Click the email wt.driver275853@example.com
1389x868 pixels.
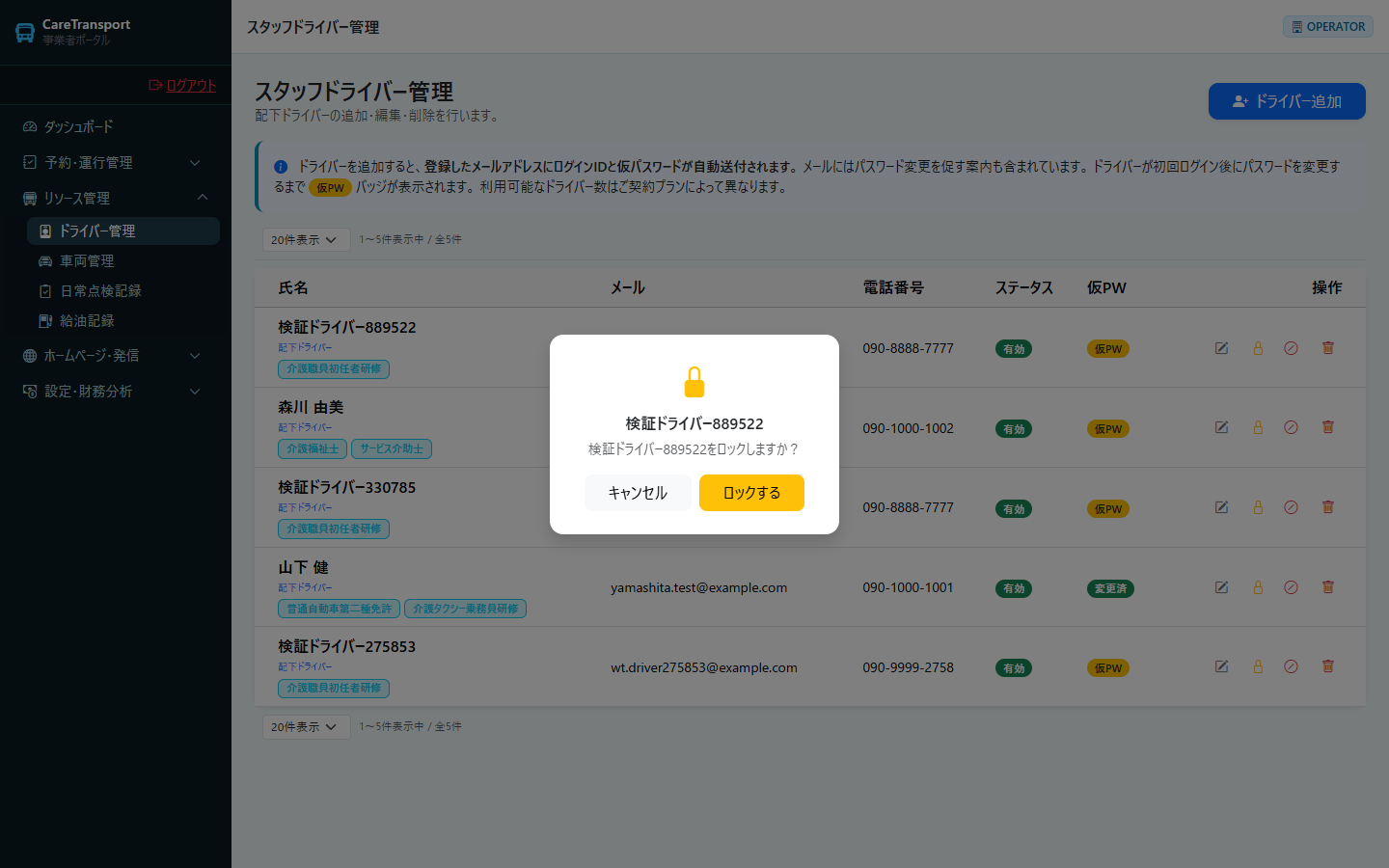(x=704, y=667)
